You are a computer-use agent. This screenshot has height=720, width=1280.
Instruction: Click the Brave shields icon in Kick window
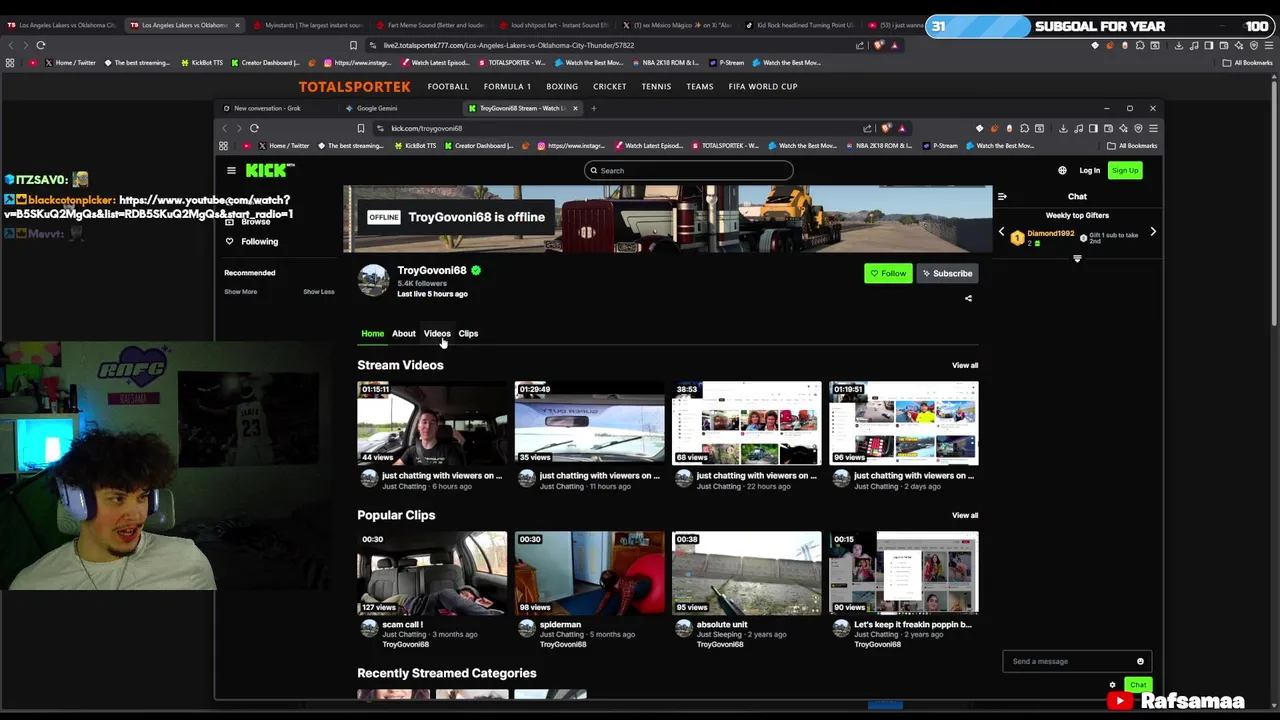(886, 128)
